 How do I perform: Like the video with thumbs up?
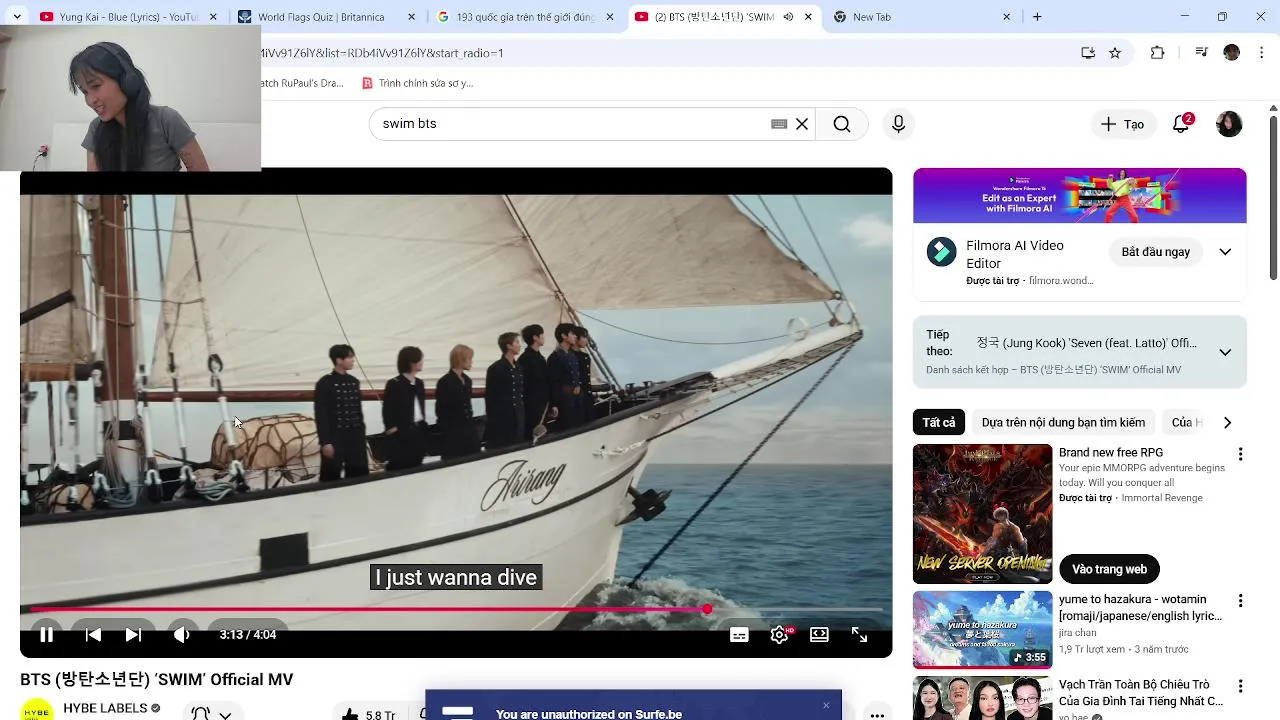(368, 714)
